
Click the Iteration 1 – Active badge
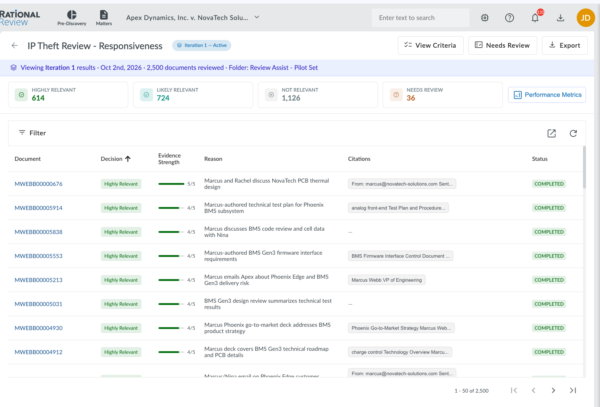[202, 45]
